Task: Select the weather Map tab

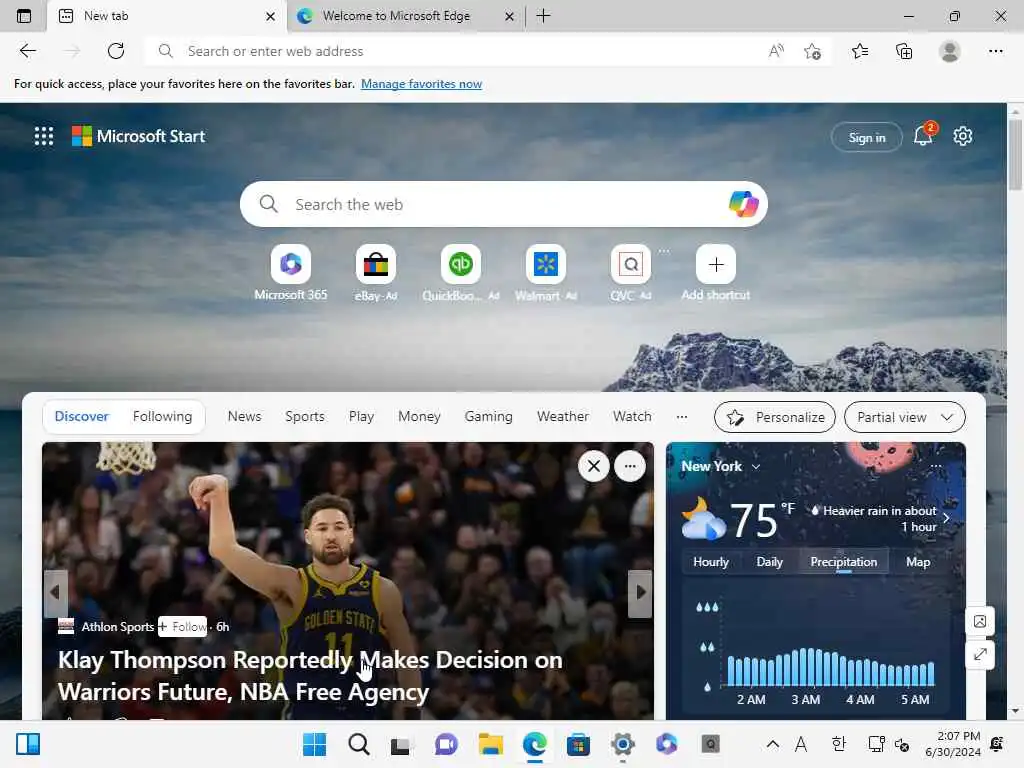Action: click(x=918, y=562)
